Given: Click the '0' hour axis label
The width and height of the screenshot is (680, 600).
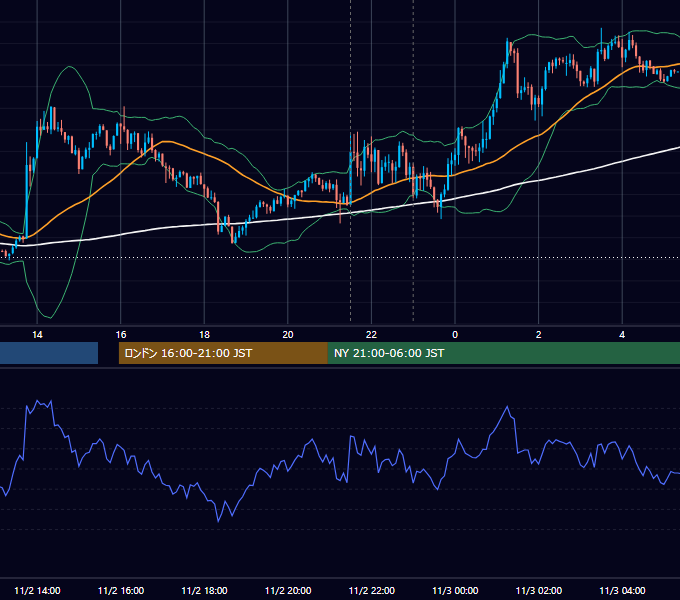Looking at the screenshot, I should (x=455, y=335).
